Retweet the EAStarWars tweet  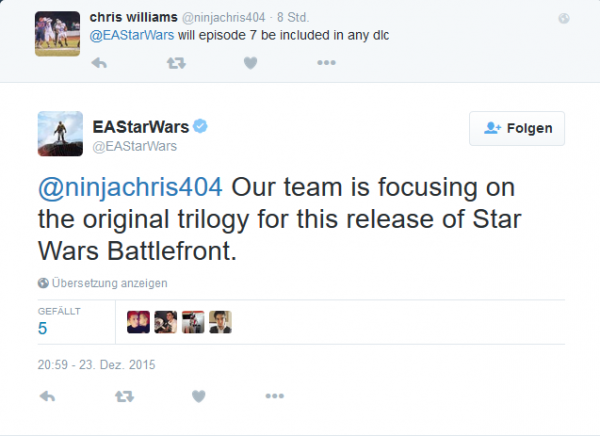pyautogui.click(x=124, y=397)
